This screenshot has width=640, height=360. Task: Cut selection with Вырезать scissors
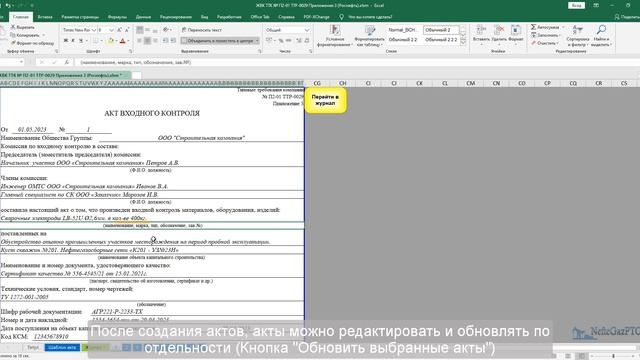(22, 27)
